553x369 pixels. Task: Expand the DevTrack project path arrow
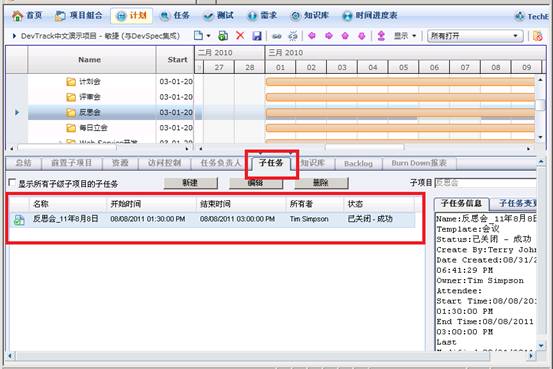pos(14,36)
